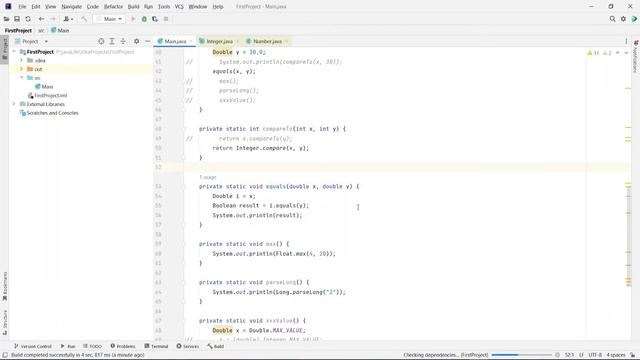Viewport: 640px width, 360px height.
Task: Switch to the Number.java tab
Action: [x=267, y=41]
